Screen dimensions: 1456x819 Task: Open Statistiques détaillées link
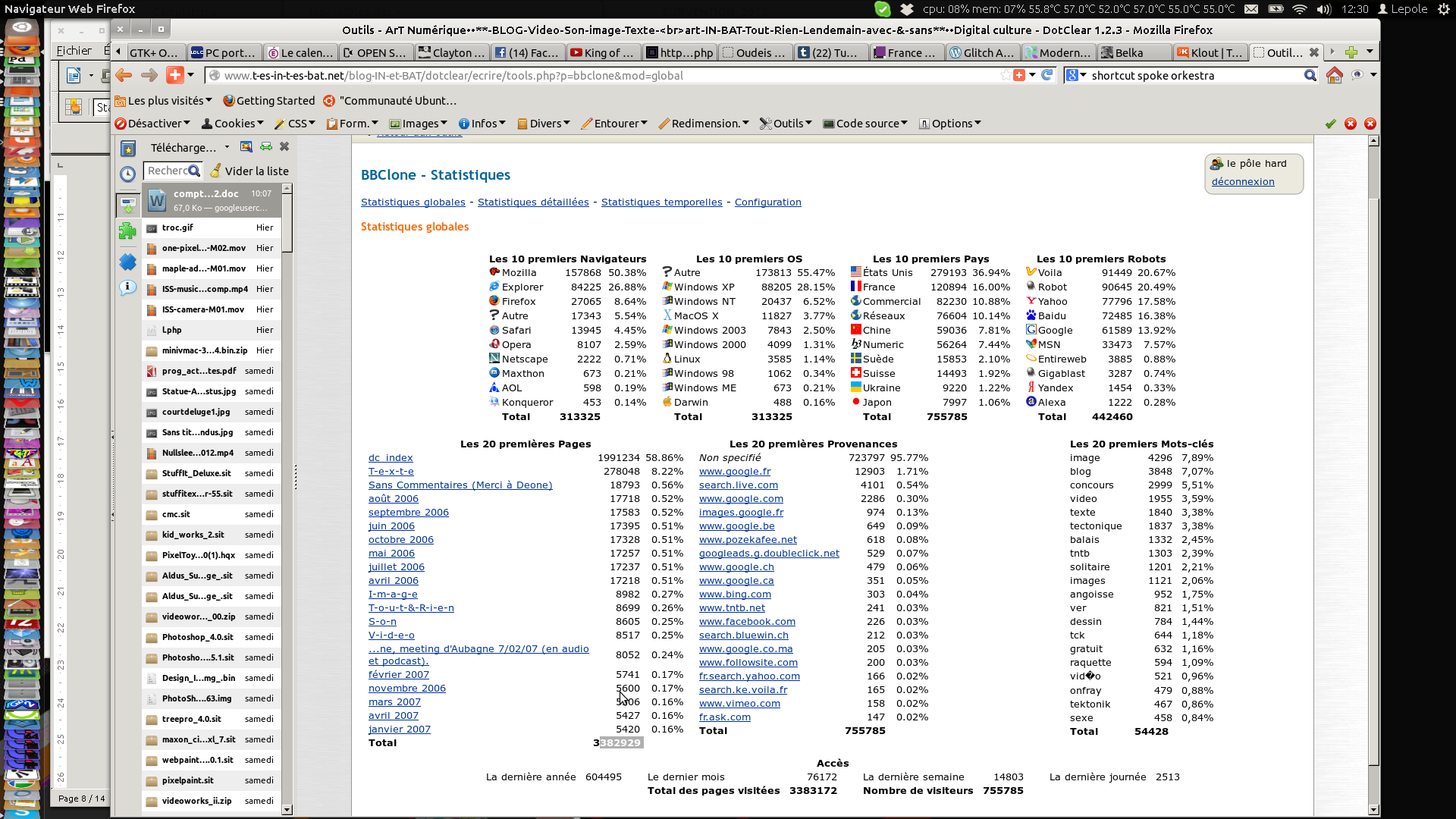click(533, 202)
